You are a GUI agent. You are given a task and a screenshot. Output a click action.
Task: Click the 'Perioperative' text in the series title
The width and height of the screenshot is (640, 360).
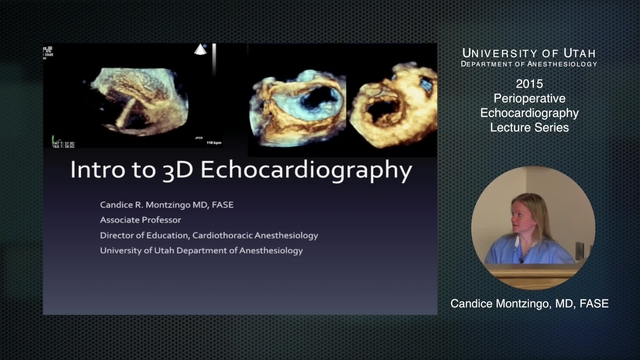pos(529,99)
